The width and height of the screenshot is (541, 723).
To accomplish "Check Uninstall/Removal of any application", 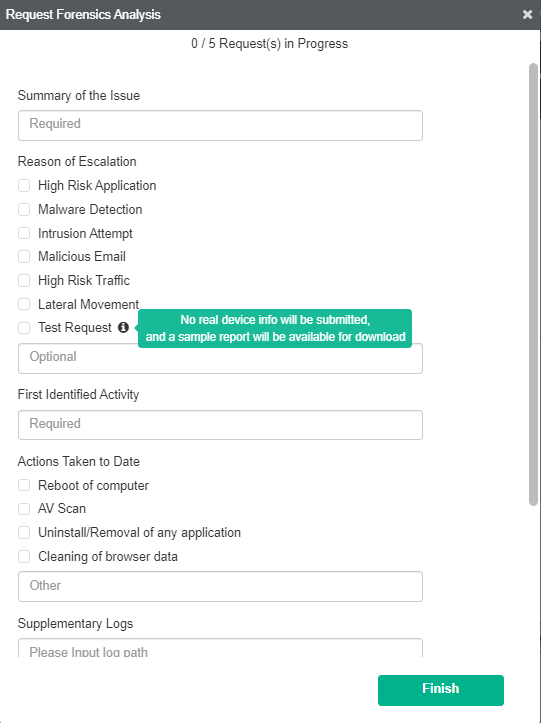I will click(x=24, y=533).
